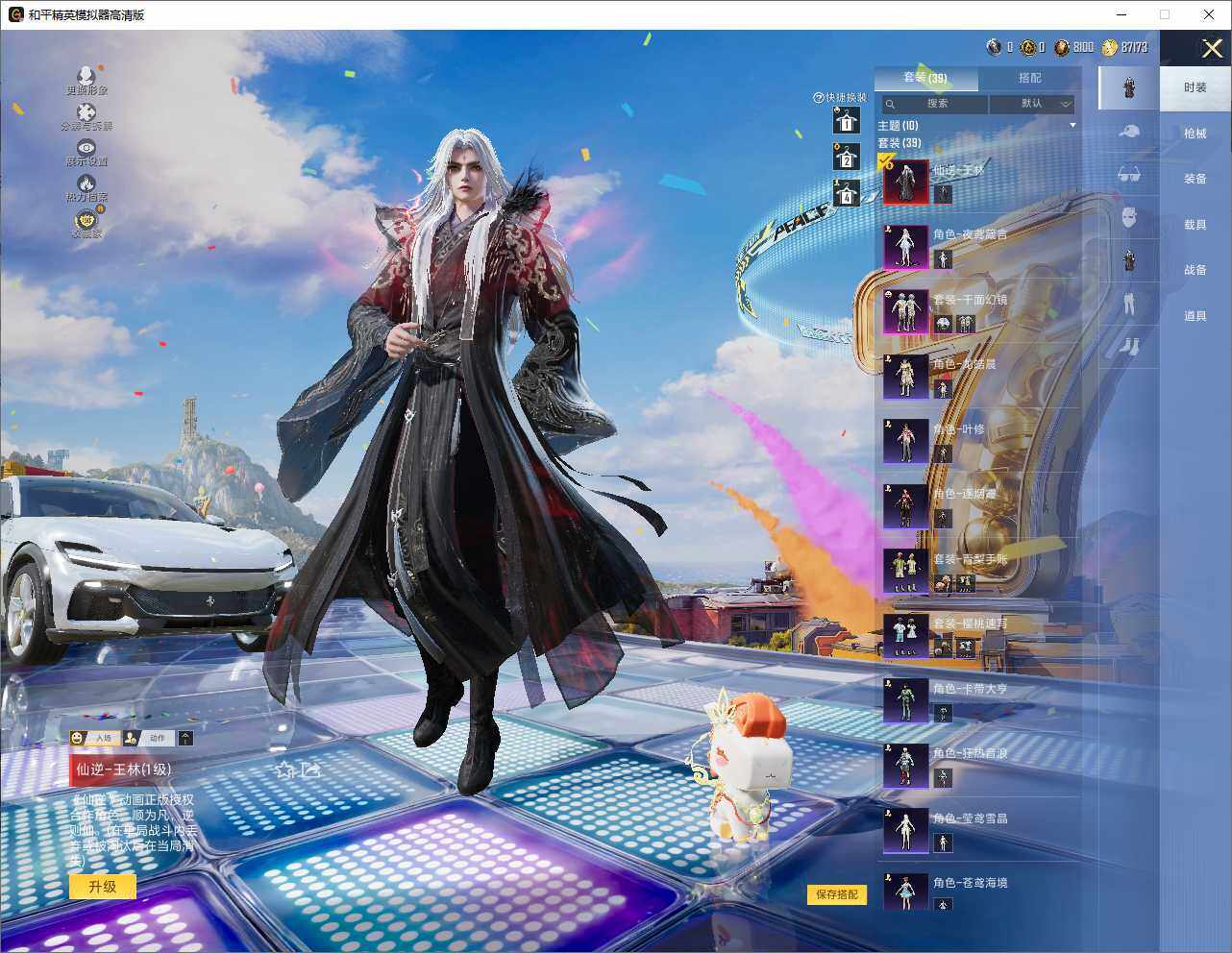
Task: Click the helmet component icon under 套装-千面幻镜
Action: [x=943, y=324]
